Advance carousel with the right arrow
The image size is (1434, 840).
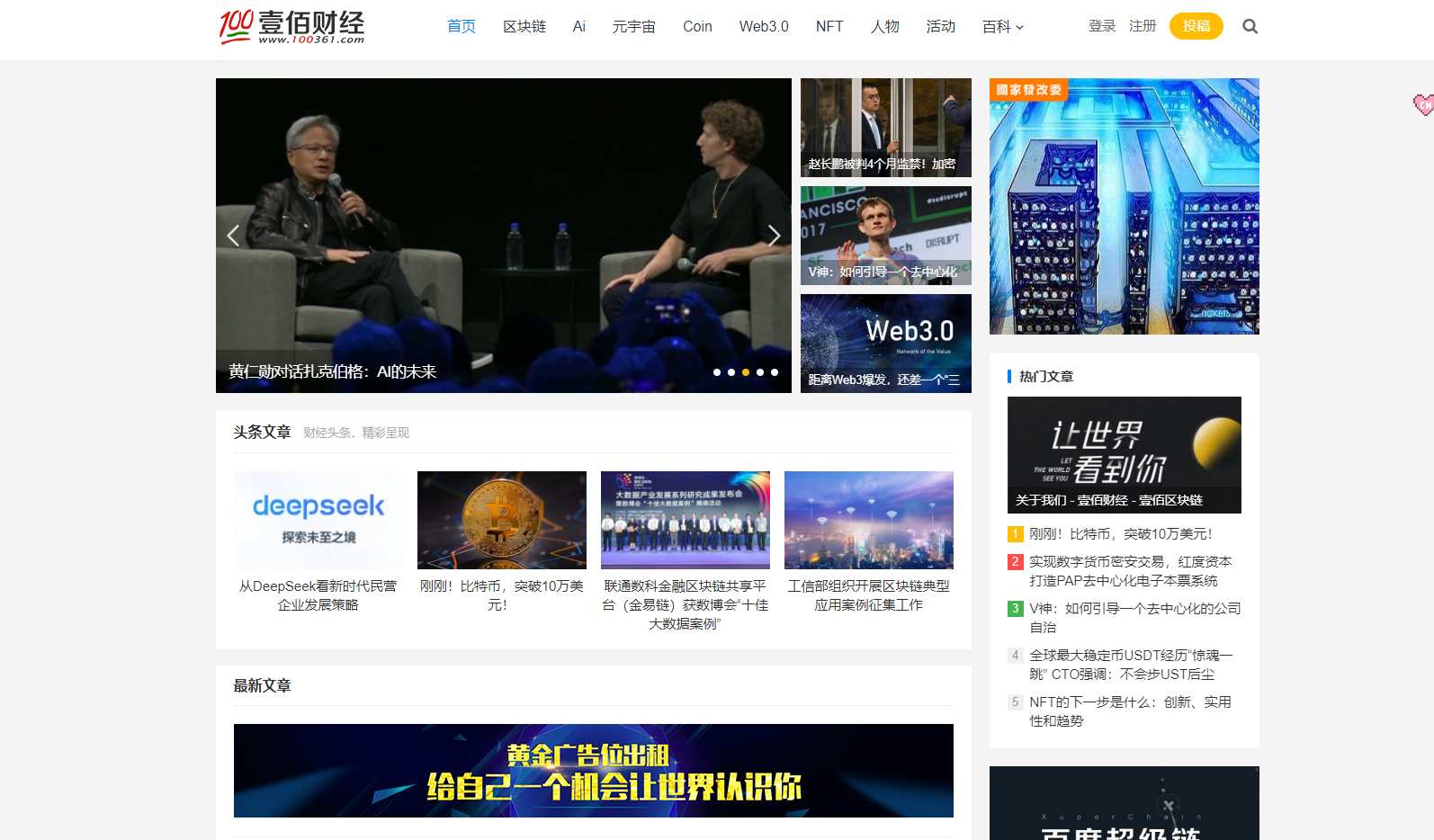pos(775,236)
